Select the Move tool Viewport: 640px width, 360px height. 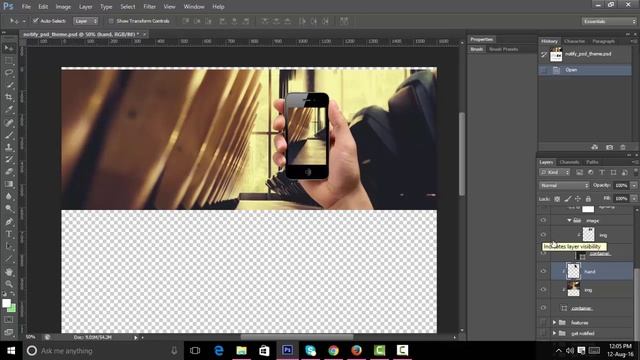(9, 48)
